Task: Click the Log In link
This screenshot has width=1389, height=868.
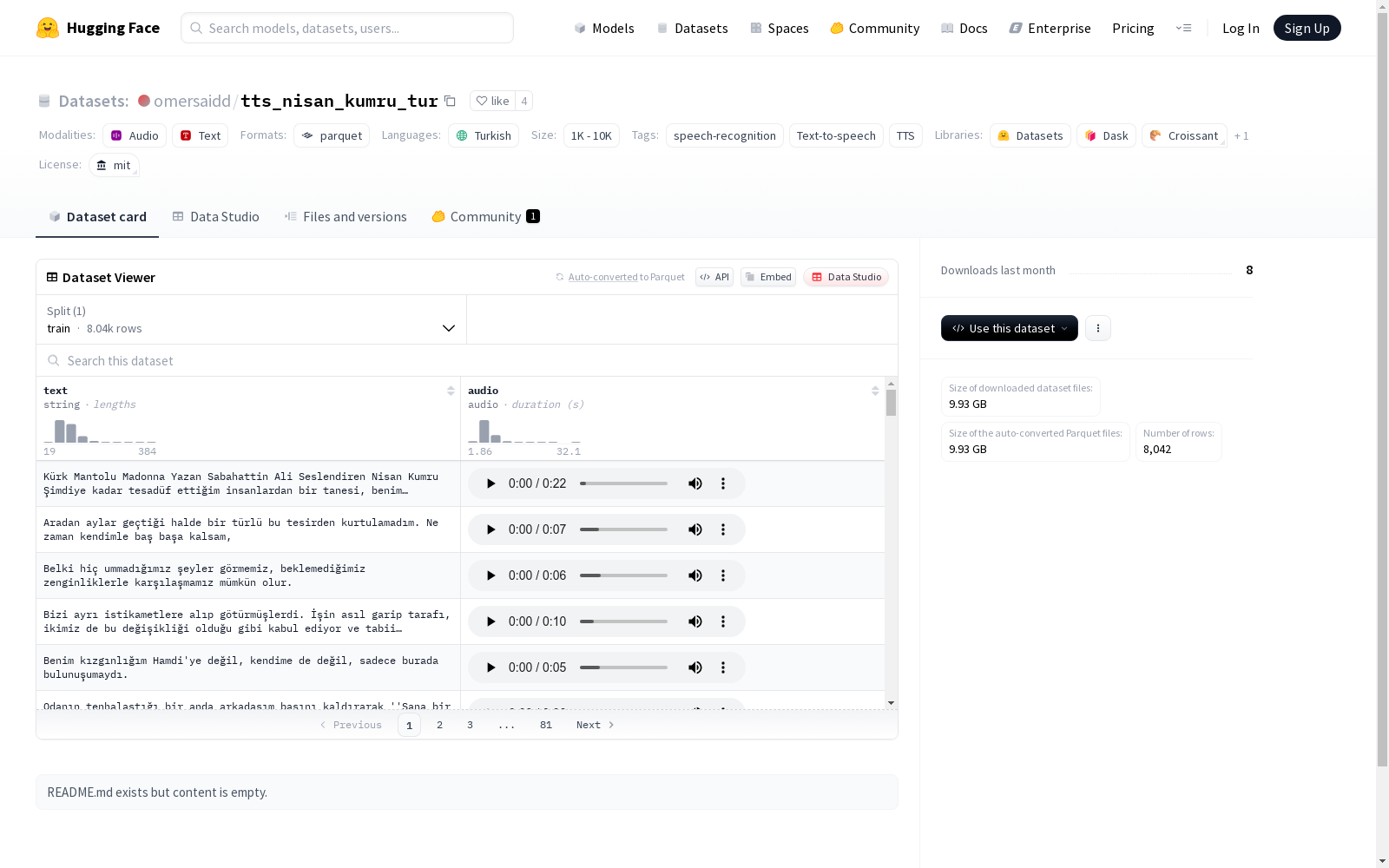Action: click(x=1241, y=28)
